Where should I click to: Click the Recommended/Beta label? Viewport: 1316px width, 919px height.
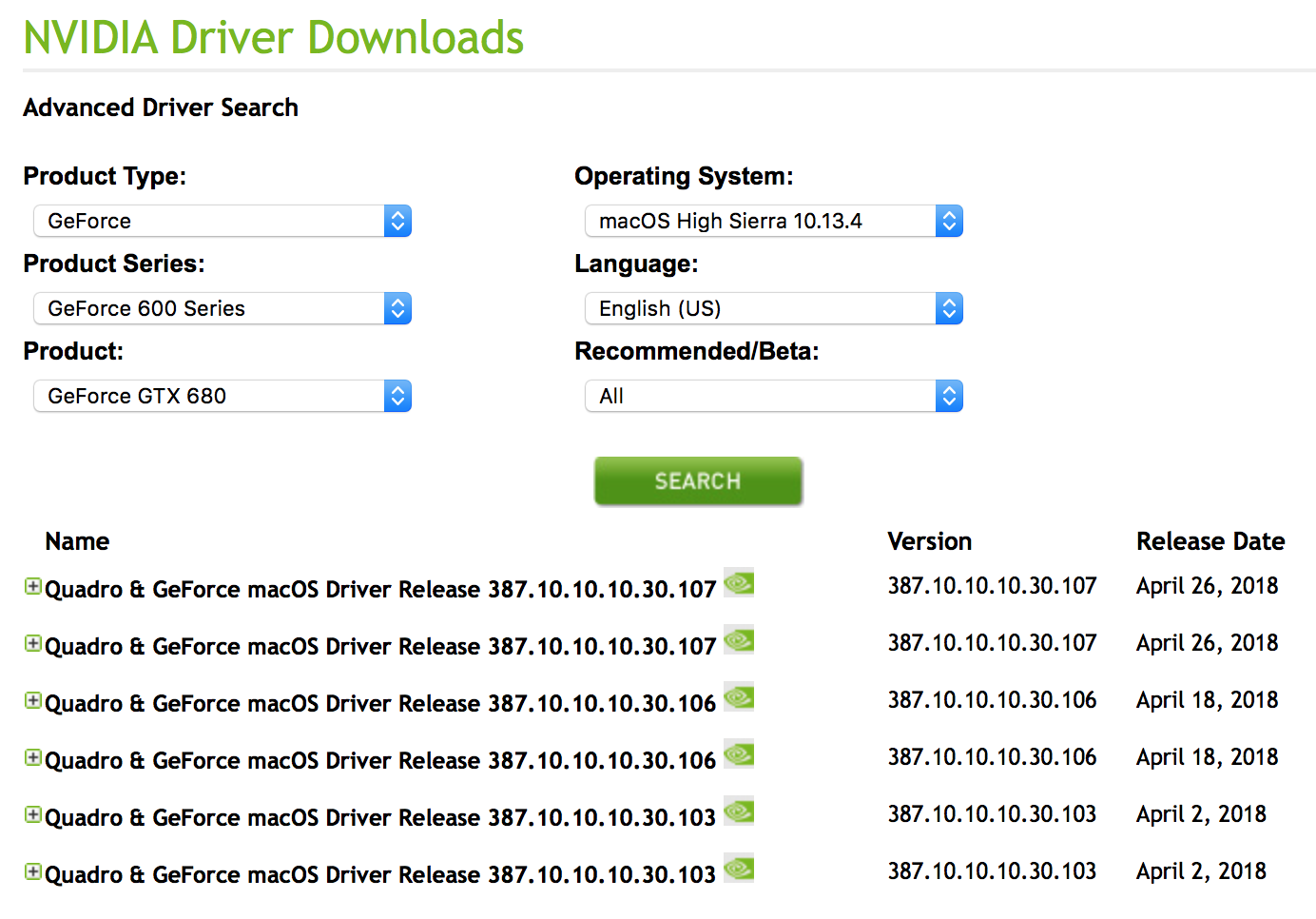(x=697, y=351)
